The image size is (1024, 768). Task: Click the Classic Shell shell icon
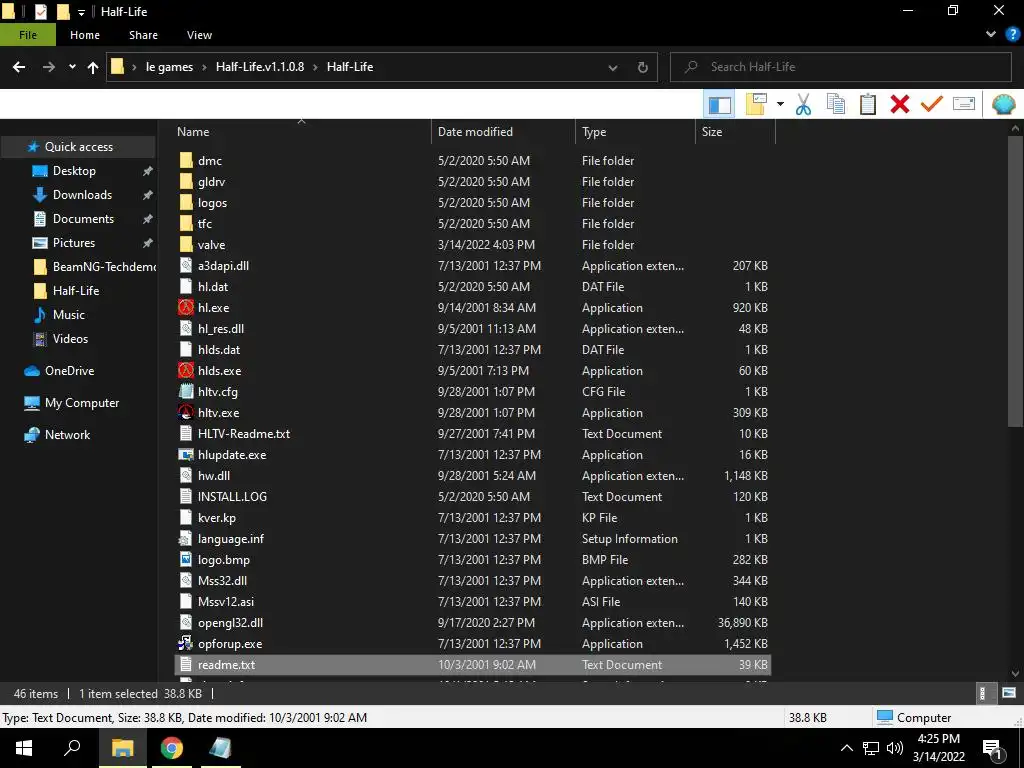click(x=1004, y=104)
